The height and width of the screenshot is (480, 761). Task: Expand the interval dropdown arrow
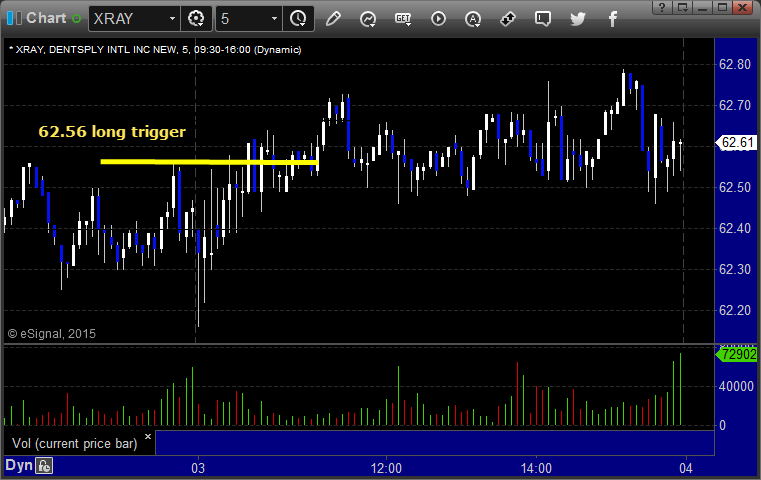(274, 18)
